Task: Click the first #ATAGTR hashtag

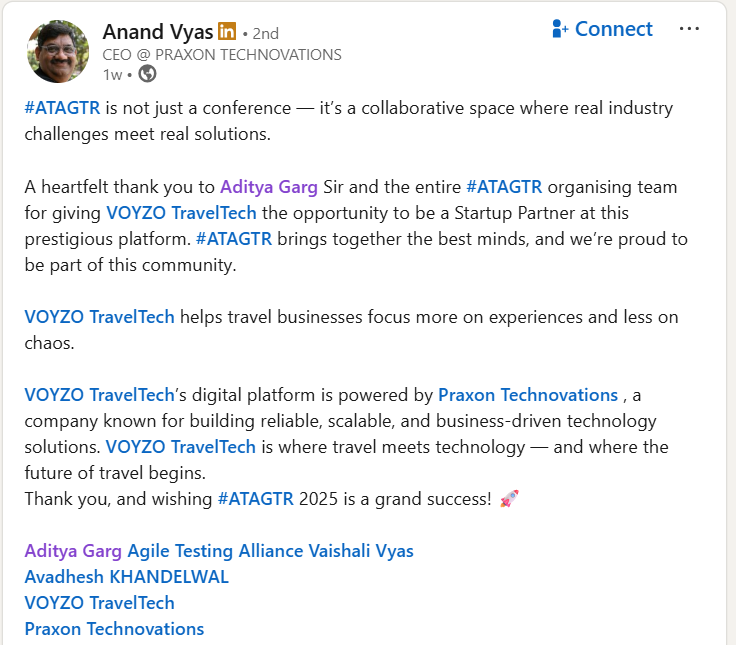Action: 61,108
